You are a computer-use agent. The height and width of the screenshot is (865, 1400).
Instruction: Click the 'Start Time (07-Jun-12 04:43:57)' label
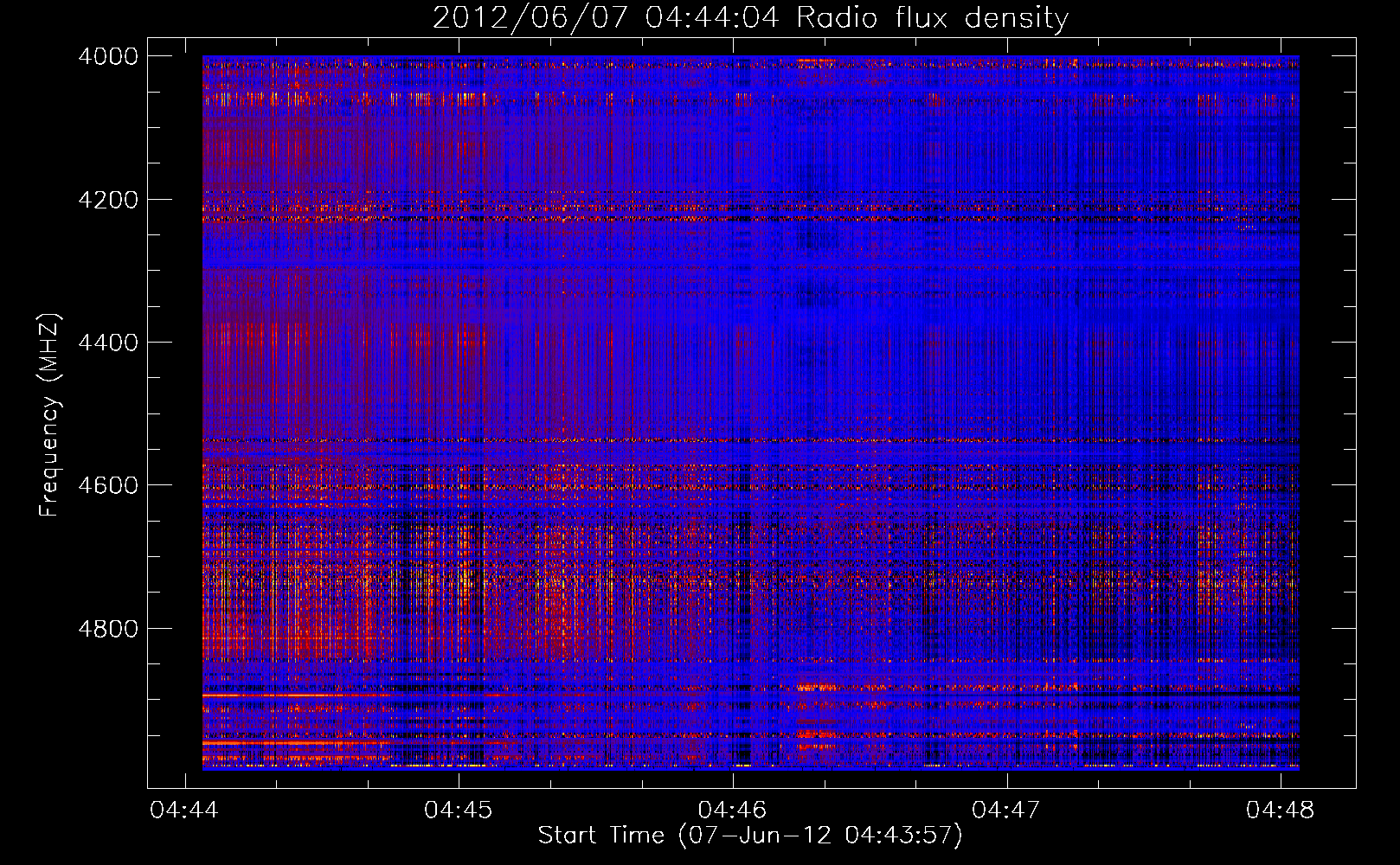point(750,835)
